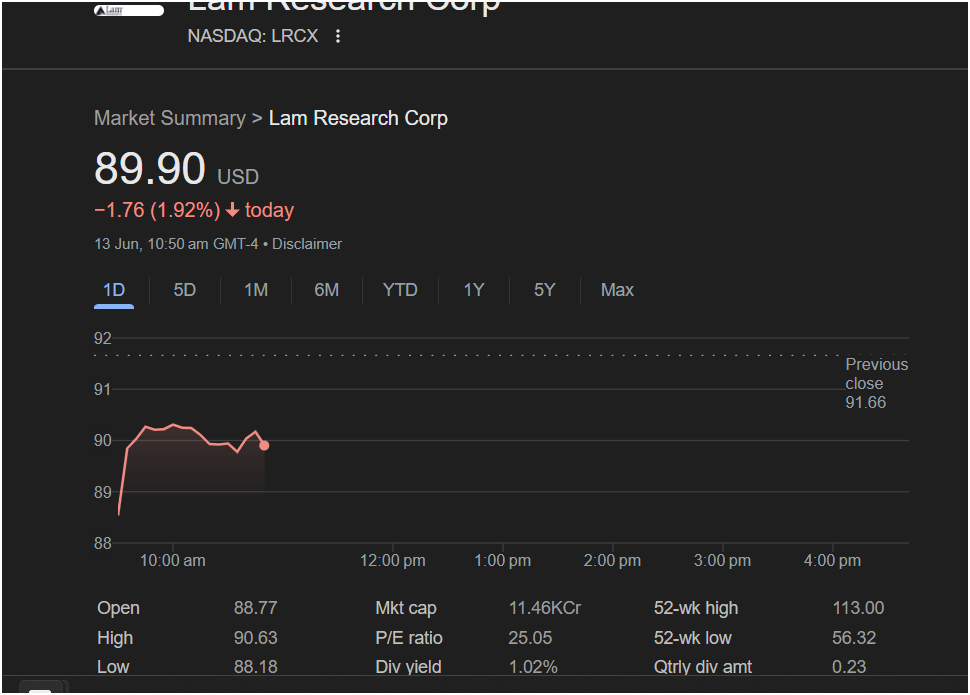Image resolution: width=970 pixels, height=695 pixels.
Task: Select the 5Y chart range
Action: pyautogui.click(x=544, y=290)
